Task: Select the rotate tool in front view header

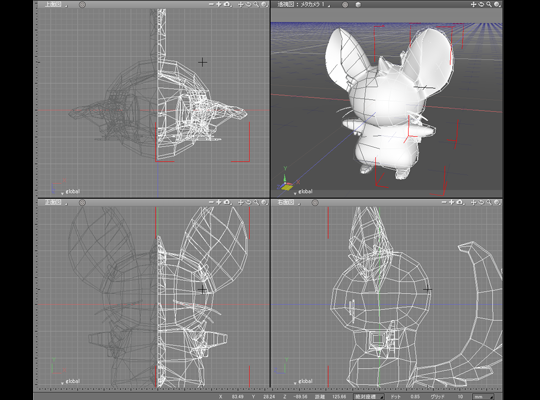Action: coord(248,202)
